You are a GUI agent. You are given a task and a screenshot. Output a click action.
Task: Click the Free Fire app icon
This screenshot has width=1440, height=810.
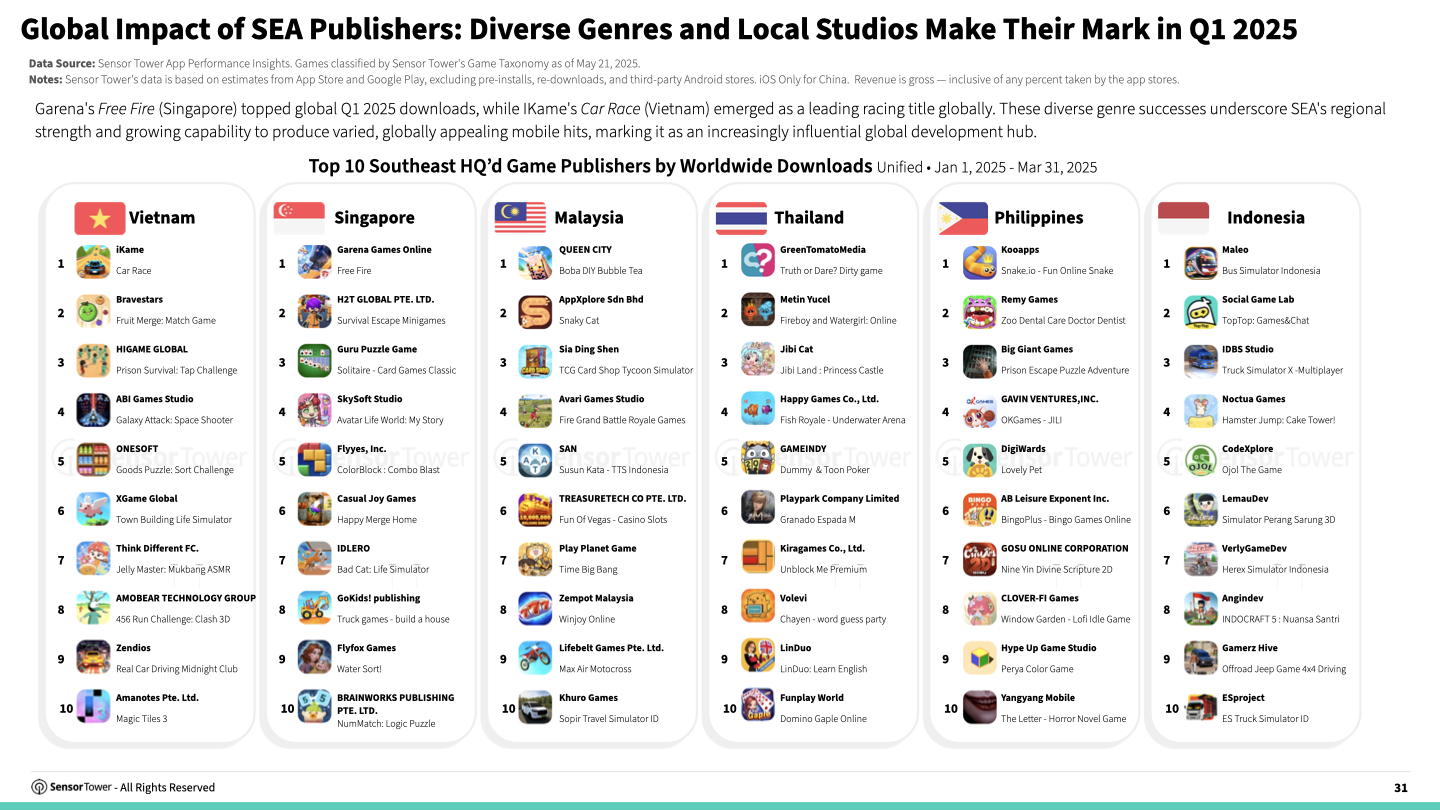315,261
